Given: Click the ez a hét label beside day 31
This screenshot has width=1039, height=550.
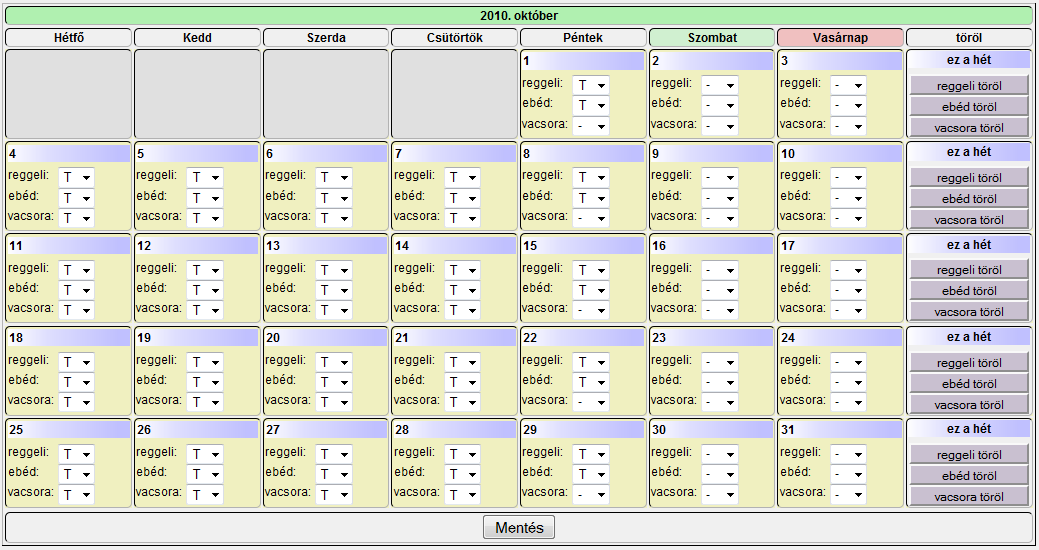Looking at the screenshot, I should point(969,429).
